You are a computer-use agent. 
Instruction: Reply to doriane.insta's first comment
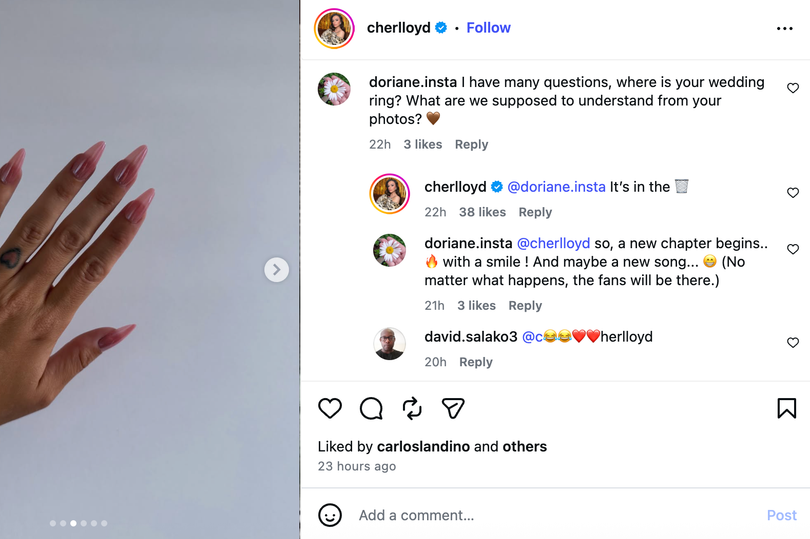(x=471, y=144)
